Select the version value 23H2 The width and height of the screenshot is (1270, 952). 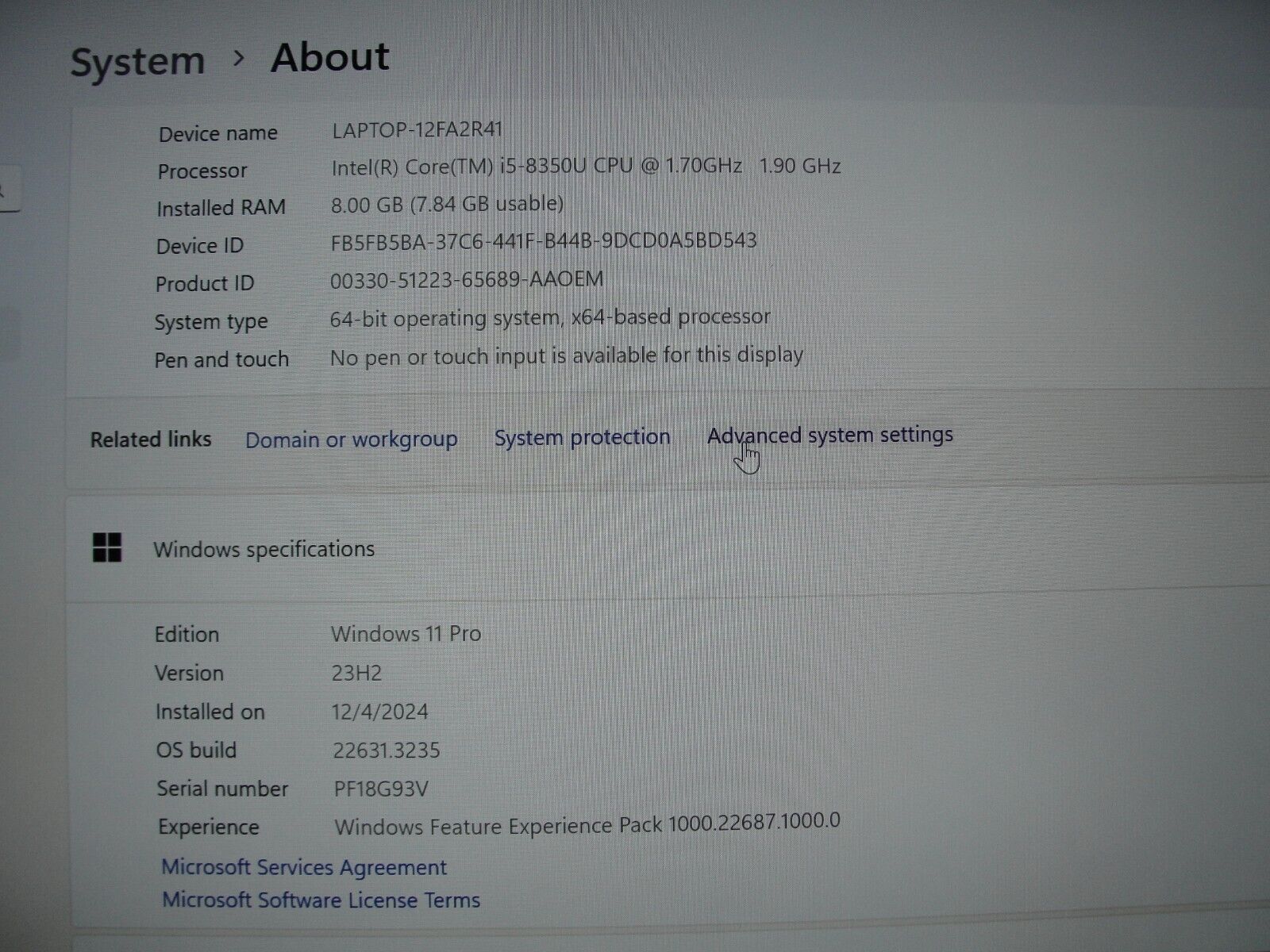pyautogui.click(x=356, y=674)
